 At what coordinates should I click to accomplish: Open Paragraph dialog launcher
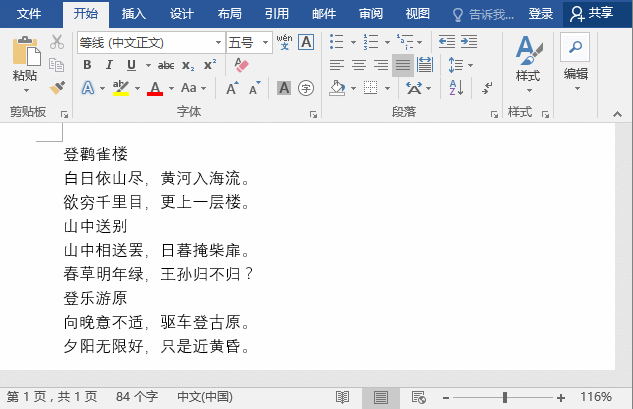(494, 115)
